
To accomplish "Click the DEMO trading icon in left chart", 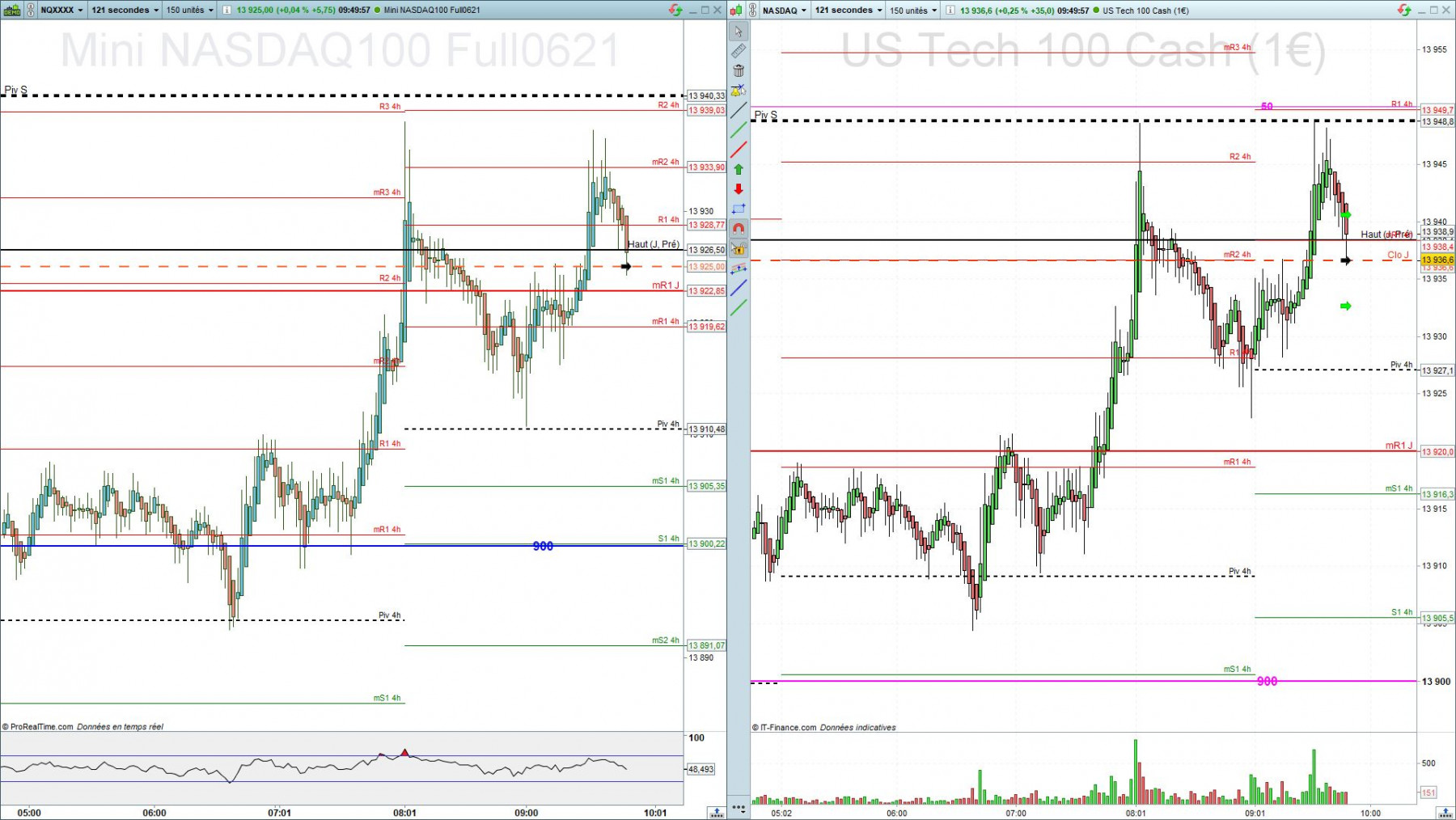I will pos(12,11).
